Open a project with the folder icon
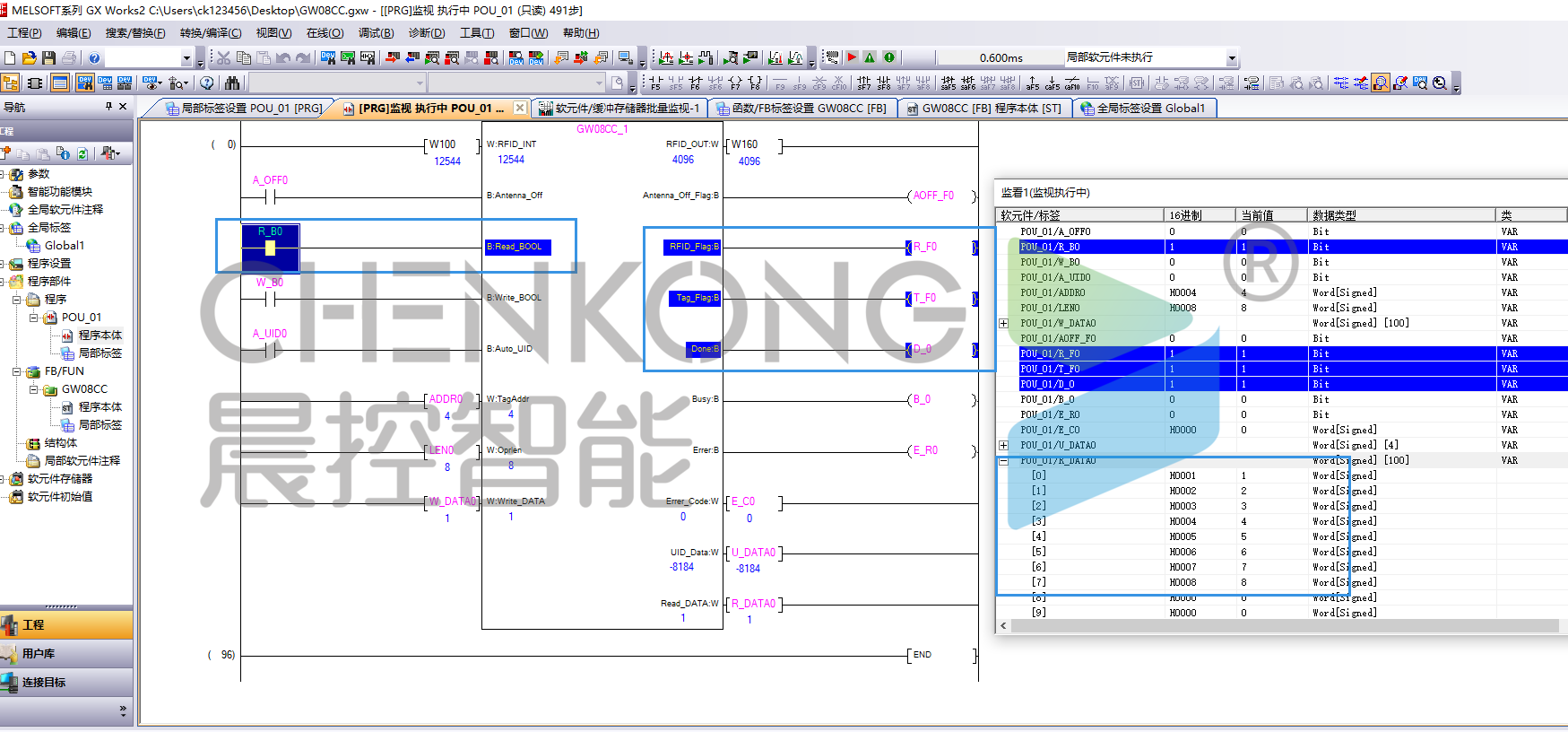 [x=30, y=57]
